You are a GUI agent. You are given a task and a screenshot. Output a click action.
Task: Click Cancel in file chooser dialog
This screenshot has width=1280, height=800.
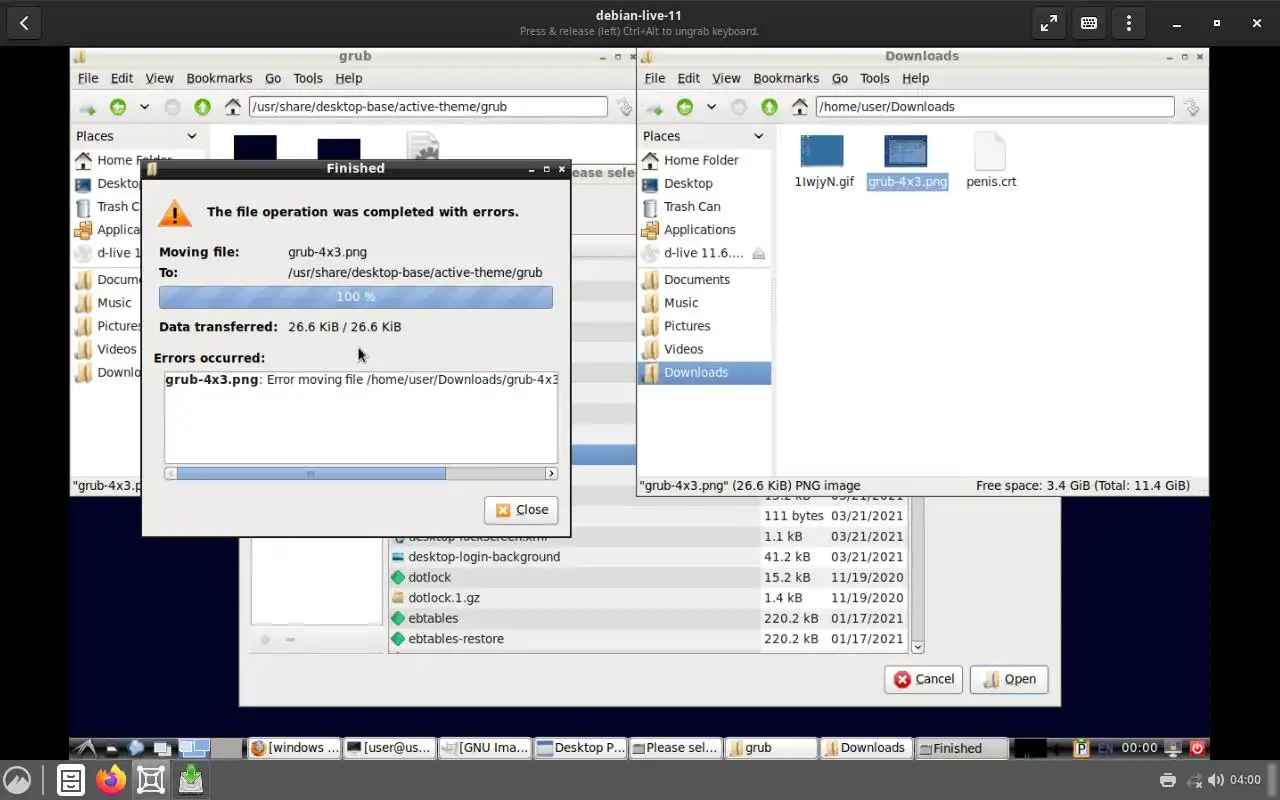[x=923, y=679]
